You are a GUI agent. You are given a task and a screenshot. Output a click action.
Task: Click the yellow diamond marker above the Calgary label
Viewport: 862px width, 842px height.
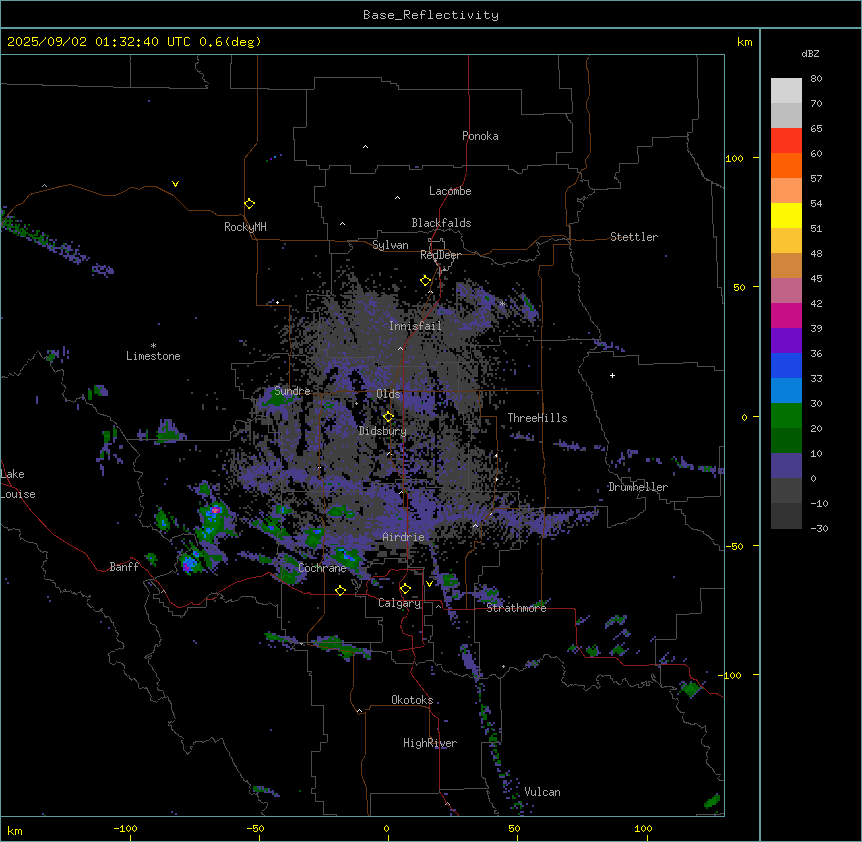pos(405,589)
